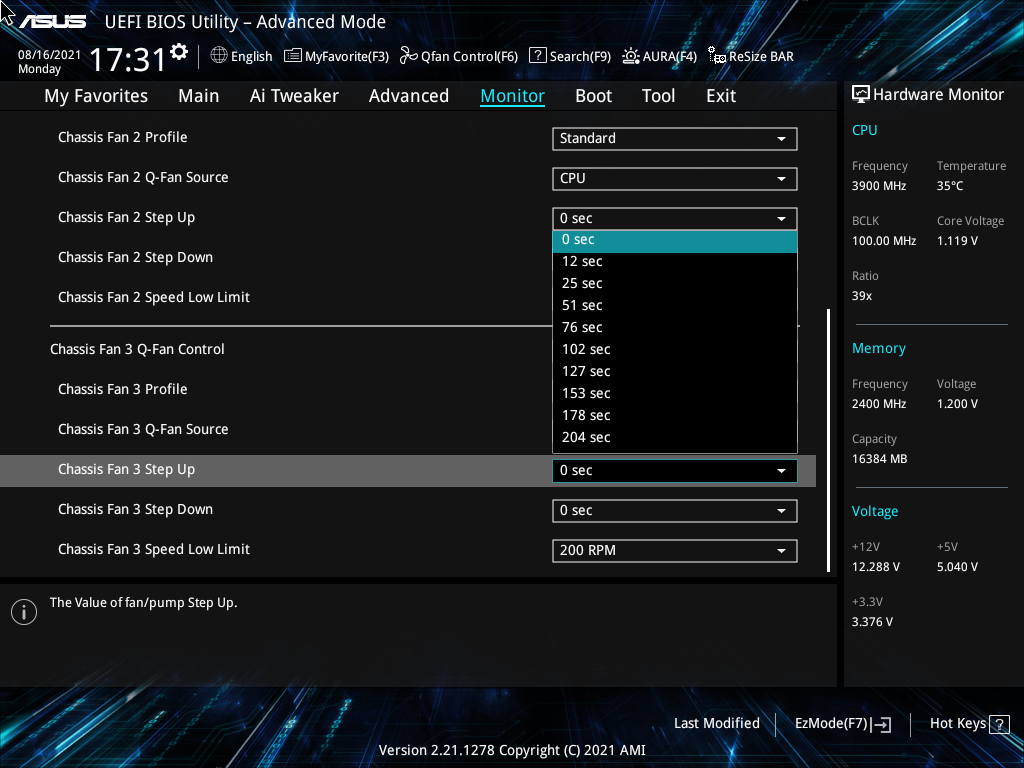1024x768 pixels.
Task: Select Chassis Fan 2 Profile label
Action: click(x=123, y=137)
